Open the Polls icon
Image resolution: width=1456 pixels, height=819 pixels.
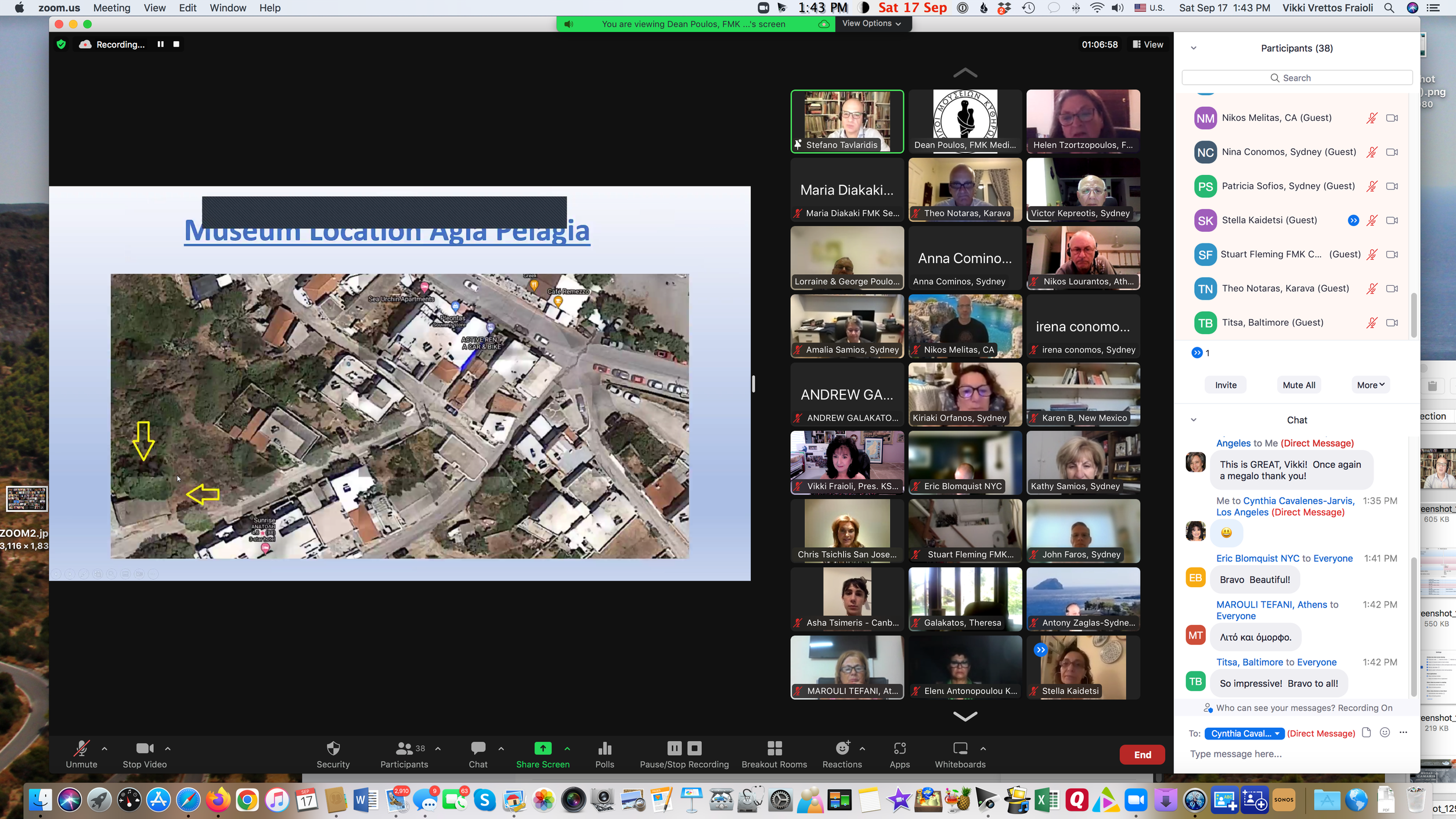[604, 748]
